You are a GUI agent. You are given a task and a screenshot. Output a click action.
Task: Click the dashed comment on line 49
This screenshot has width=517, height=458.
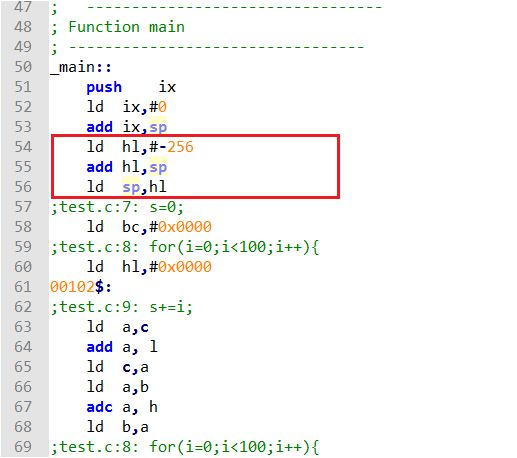[x=208, y=47]
